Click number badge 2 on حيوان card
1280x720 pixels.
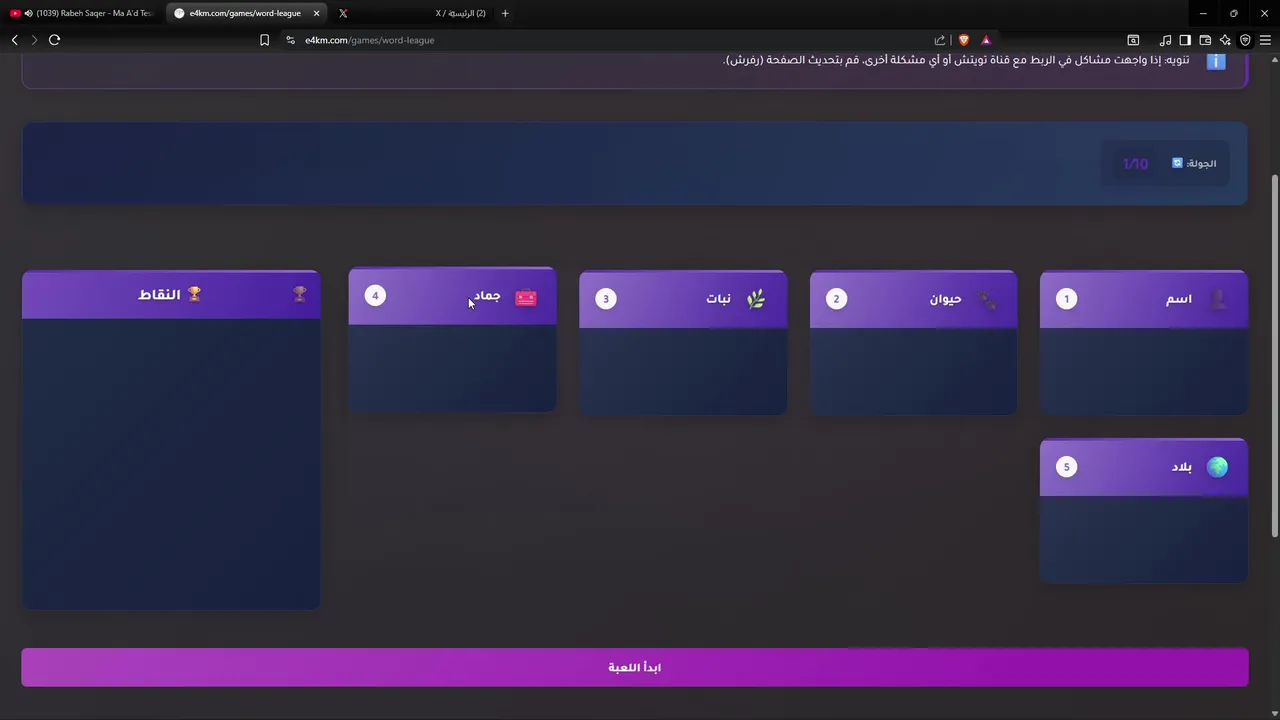click(837, 299)
